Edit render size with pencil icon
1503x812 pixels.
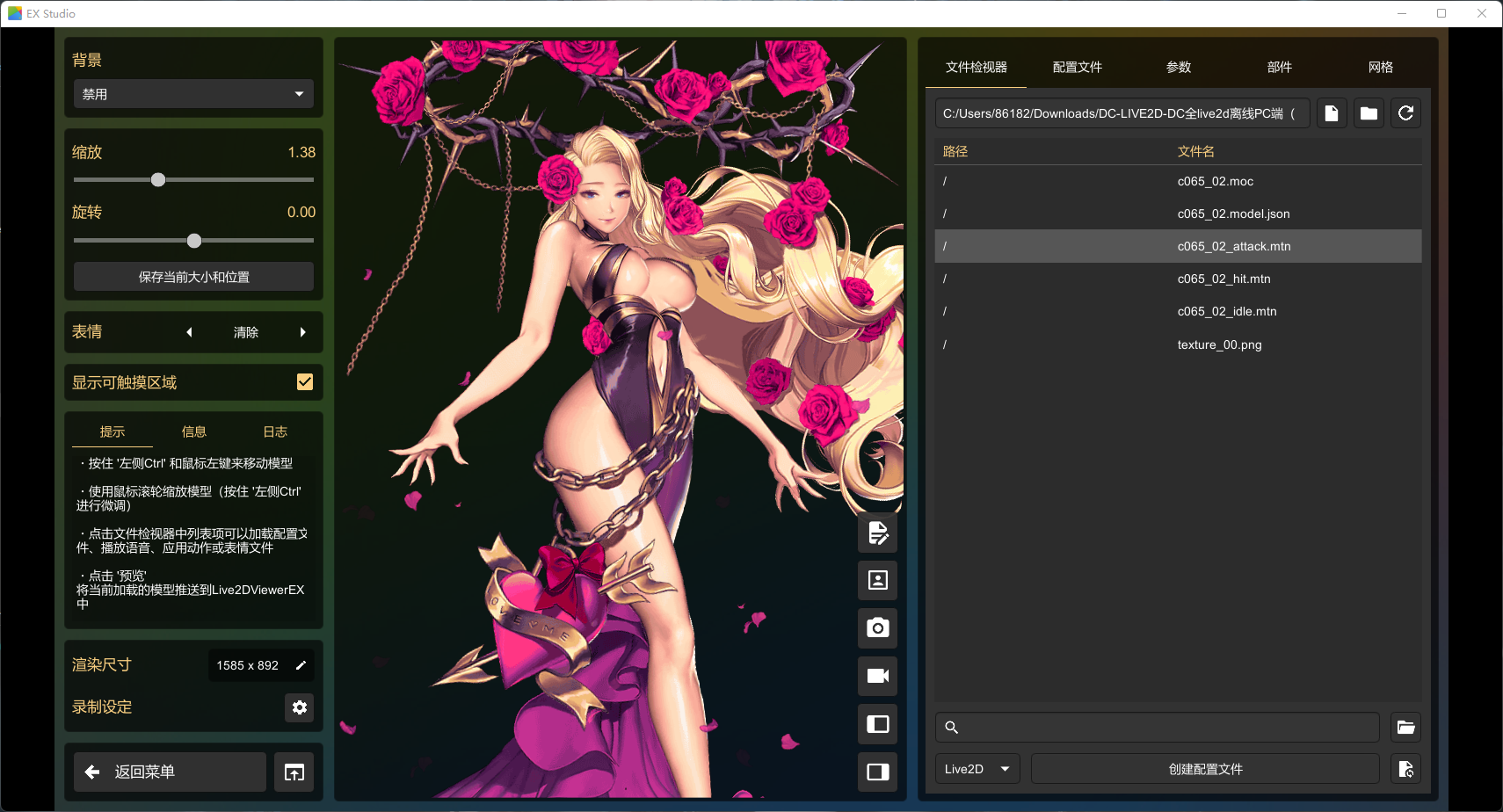coord(301,665)
